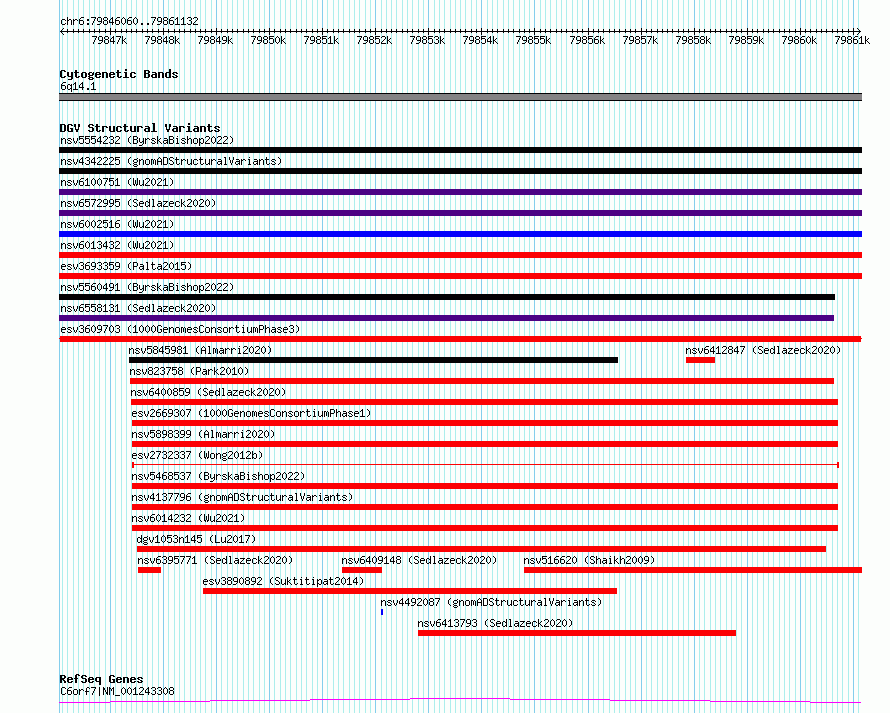Click nsv6409148 (Sedlazeck2020) label
Image resolution: width=890 pixels, height=713 pixels.
coord(419,560)
